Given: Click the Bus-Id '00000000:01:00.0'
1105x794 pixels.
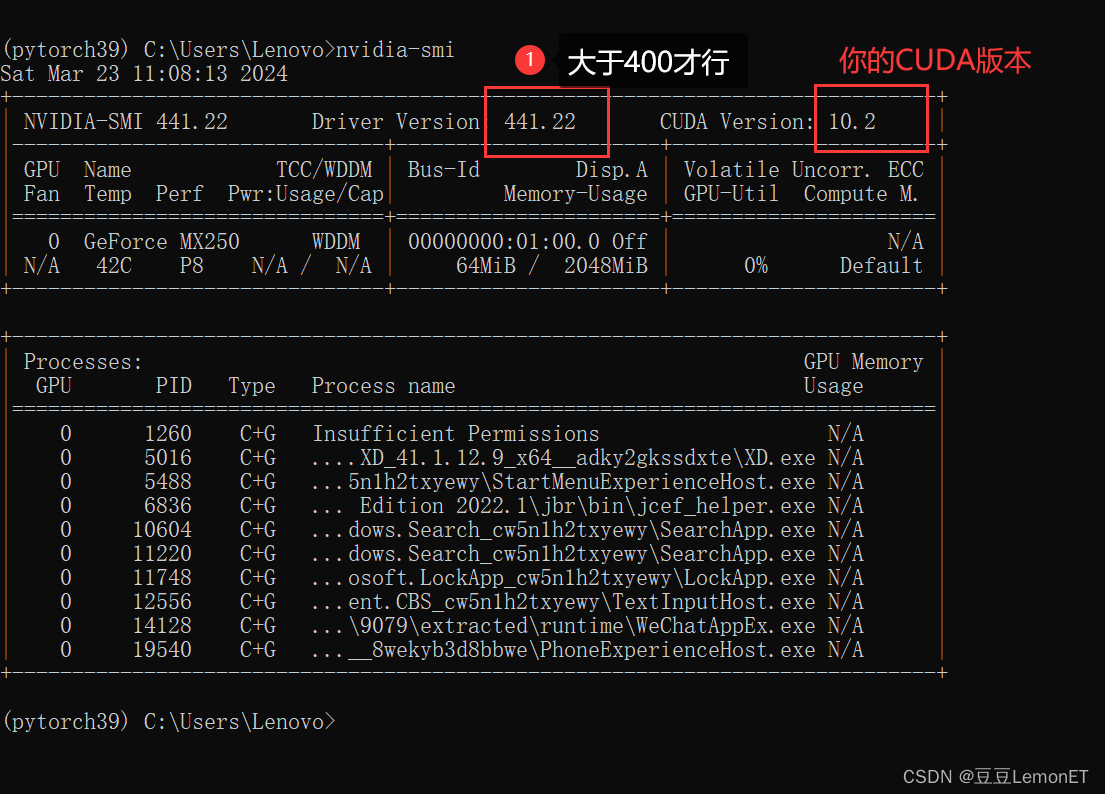Looking at the screenshot, I should click(503, 242).
